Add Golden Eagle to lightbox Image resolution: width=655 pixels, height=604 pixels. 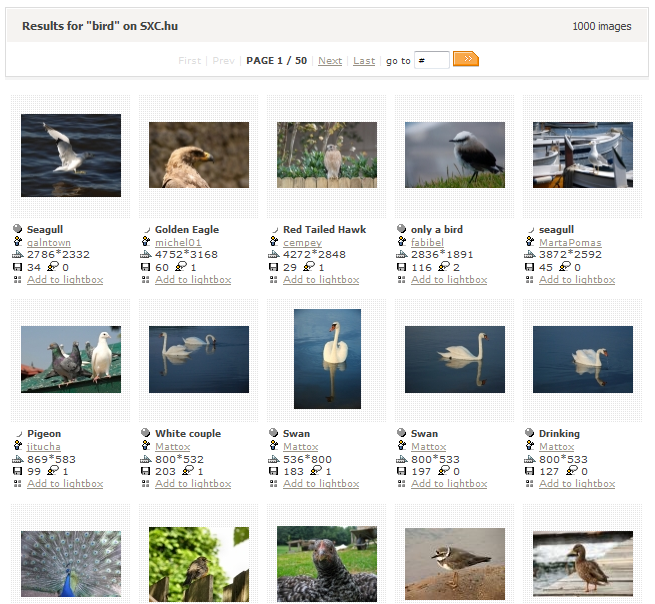click(193, 279)
